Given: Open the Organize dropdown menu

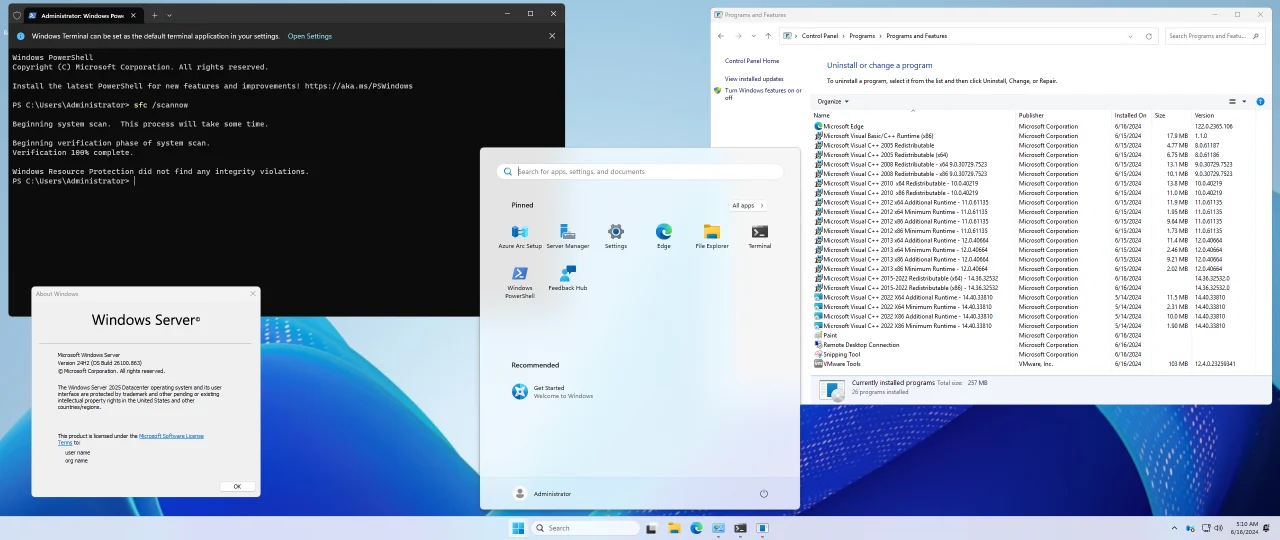Looking at the screenshot, I should pos(832,101).
